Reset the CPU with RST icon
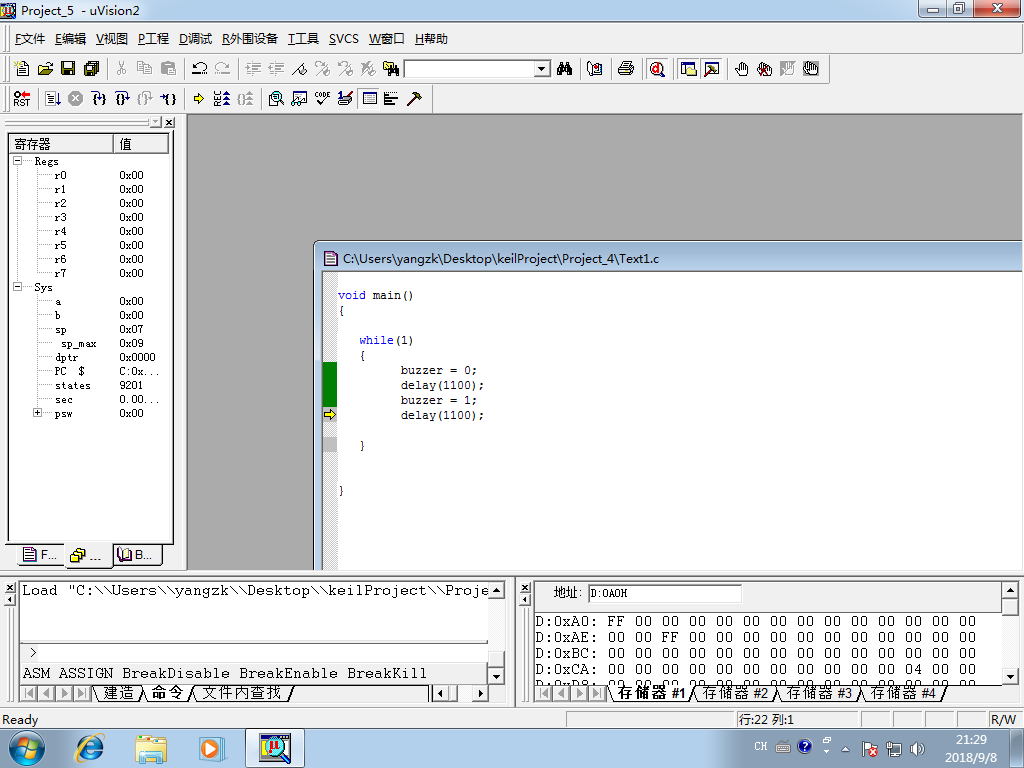 click(22, 99)
